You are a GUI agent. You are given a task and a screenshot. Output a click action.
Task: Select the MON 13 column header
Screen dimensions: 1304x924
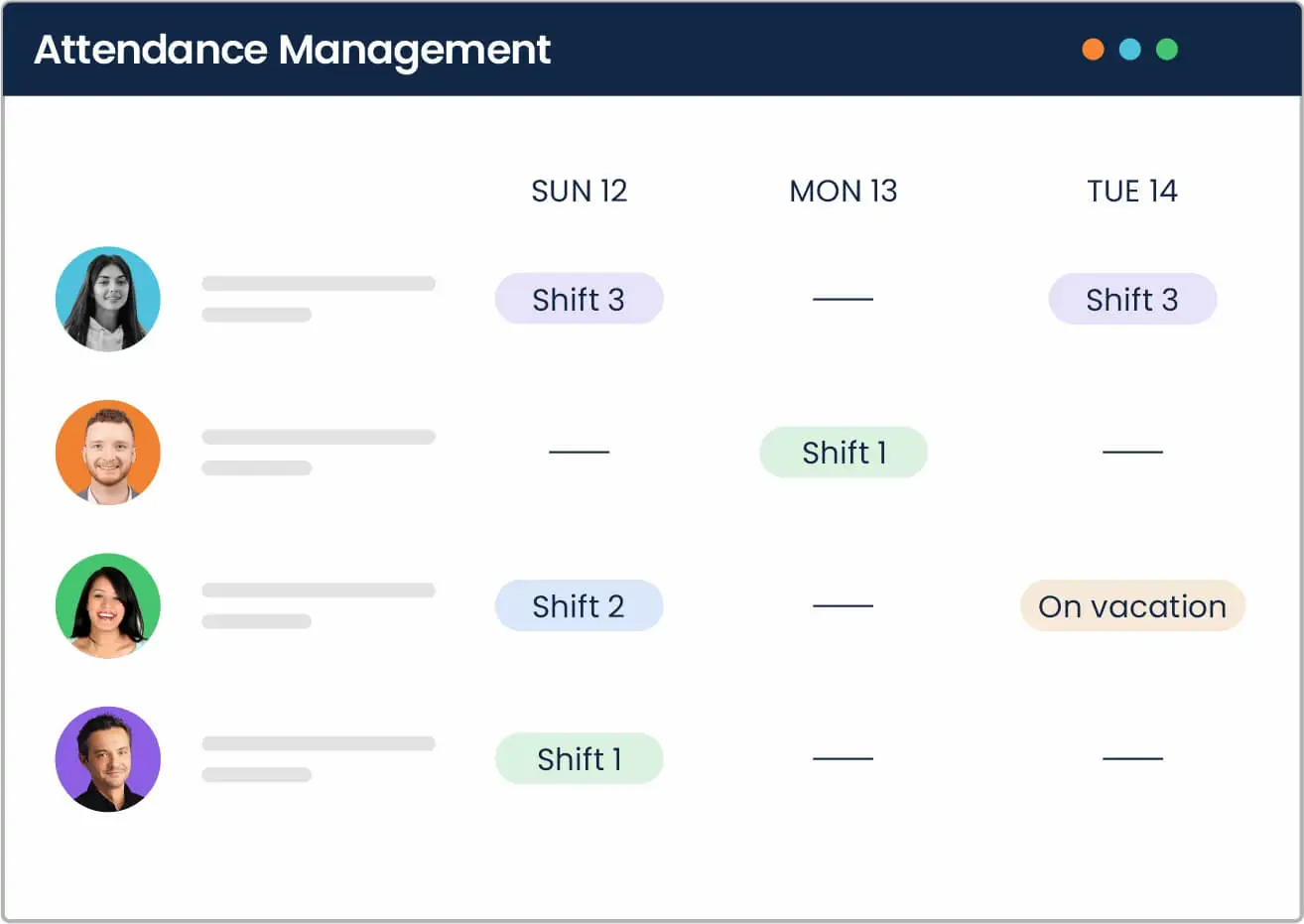click(843, 191)
